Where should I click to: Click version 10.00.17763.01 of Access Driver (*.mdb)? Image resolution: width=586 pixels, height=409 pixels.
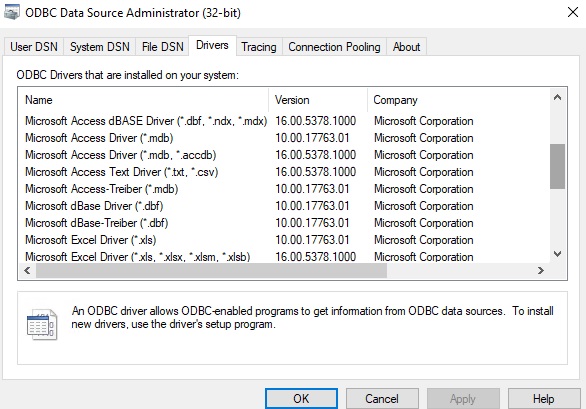point(312,138)
